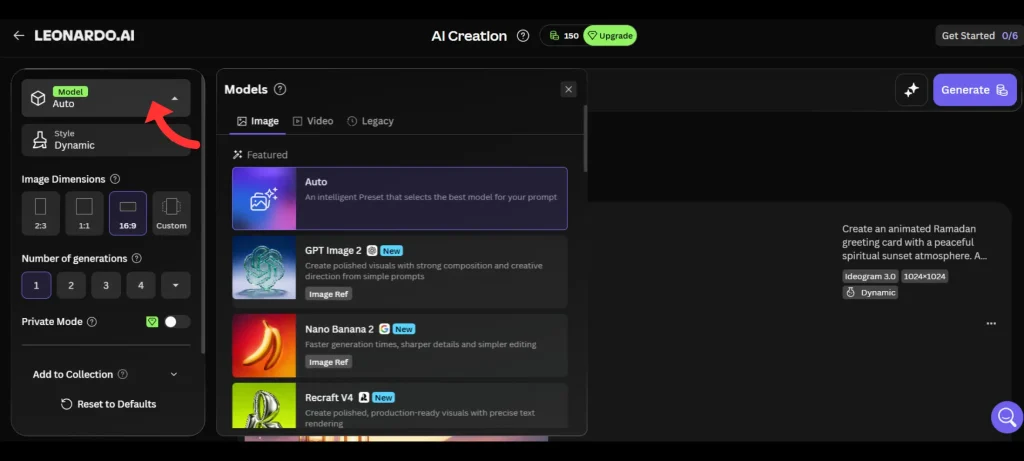Viewport: 1024px width, 461px height.
Task: Click the Models panel scrollbar
Action: [585, 138]
